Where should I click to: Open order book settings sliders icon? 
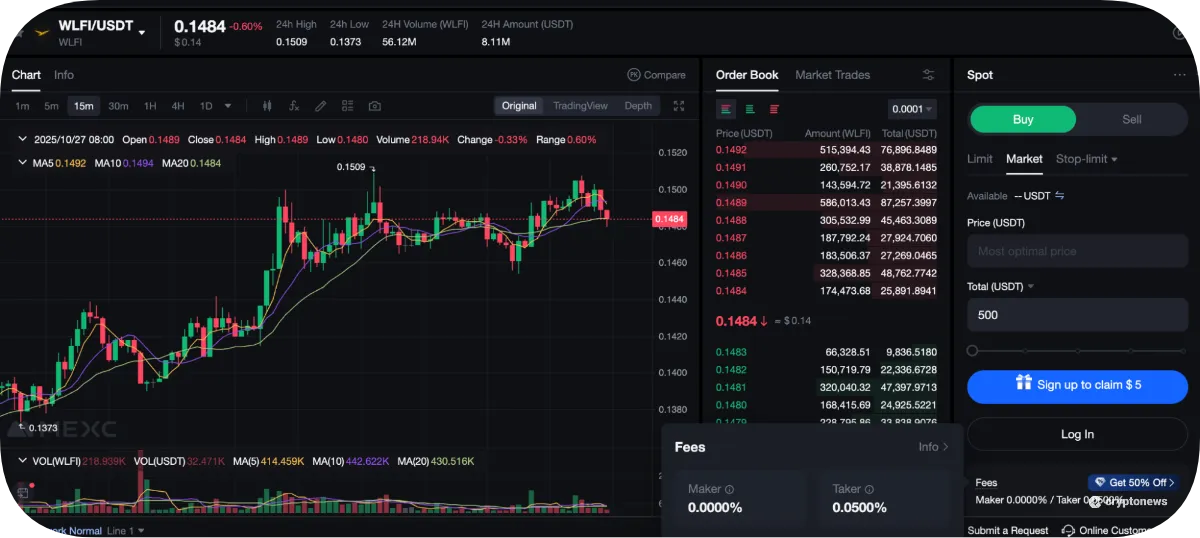[928, 75]
